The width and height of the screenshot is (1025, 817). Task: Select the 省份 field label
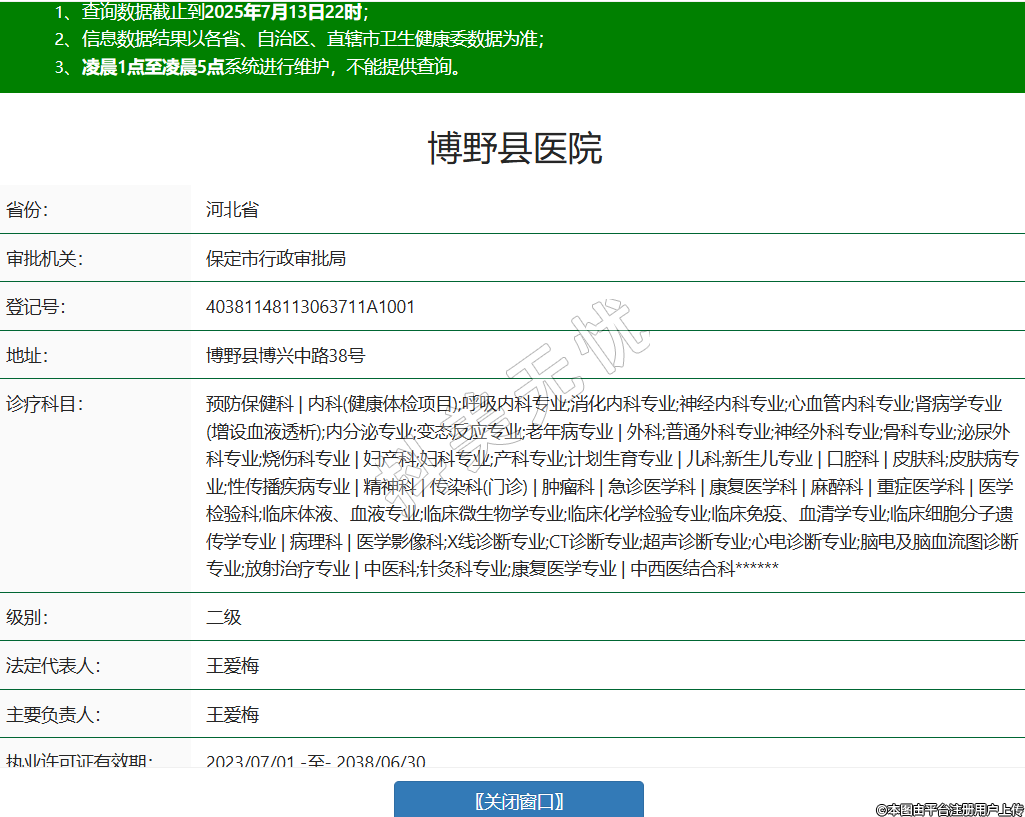coord(27,210)
